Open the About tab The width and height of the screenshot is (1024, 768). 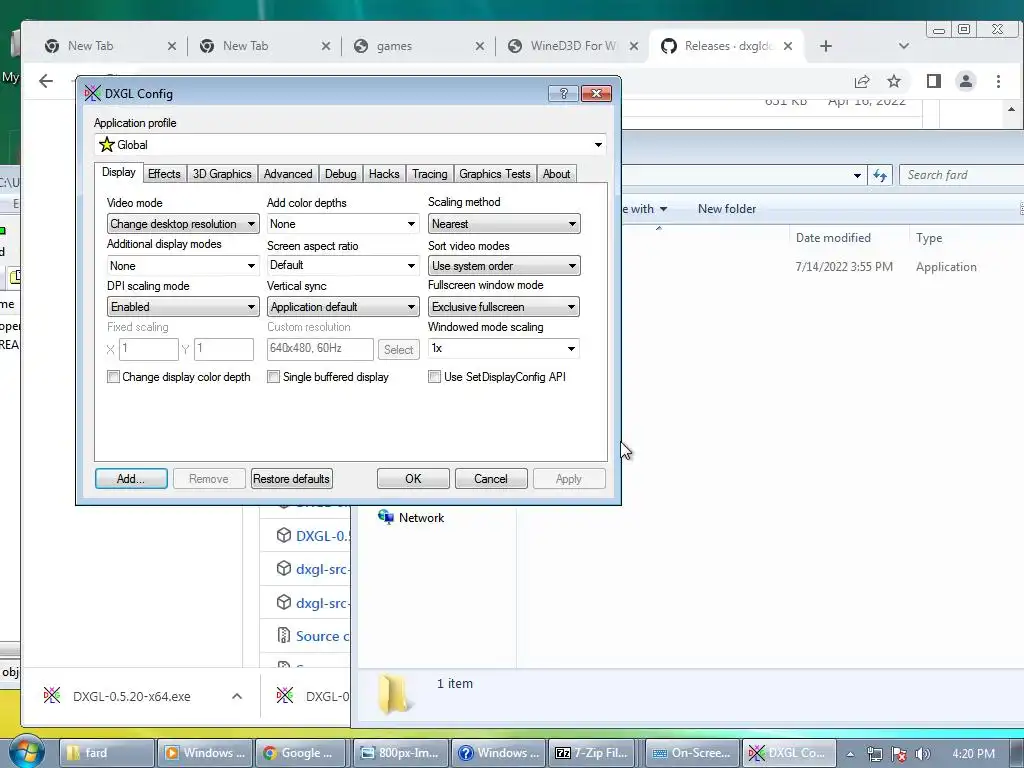pyautogui.click(x=556, y=174)
